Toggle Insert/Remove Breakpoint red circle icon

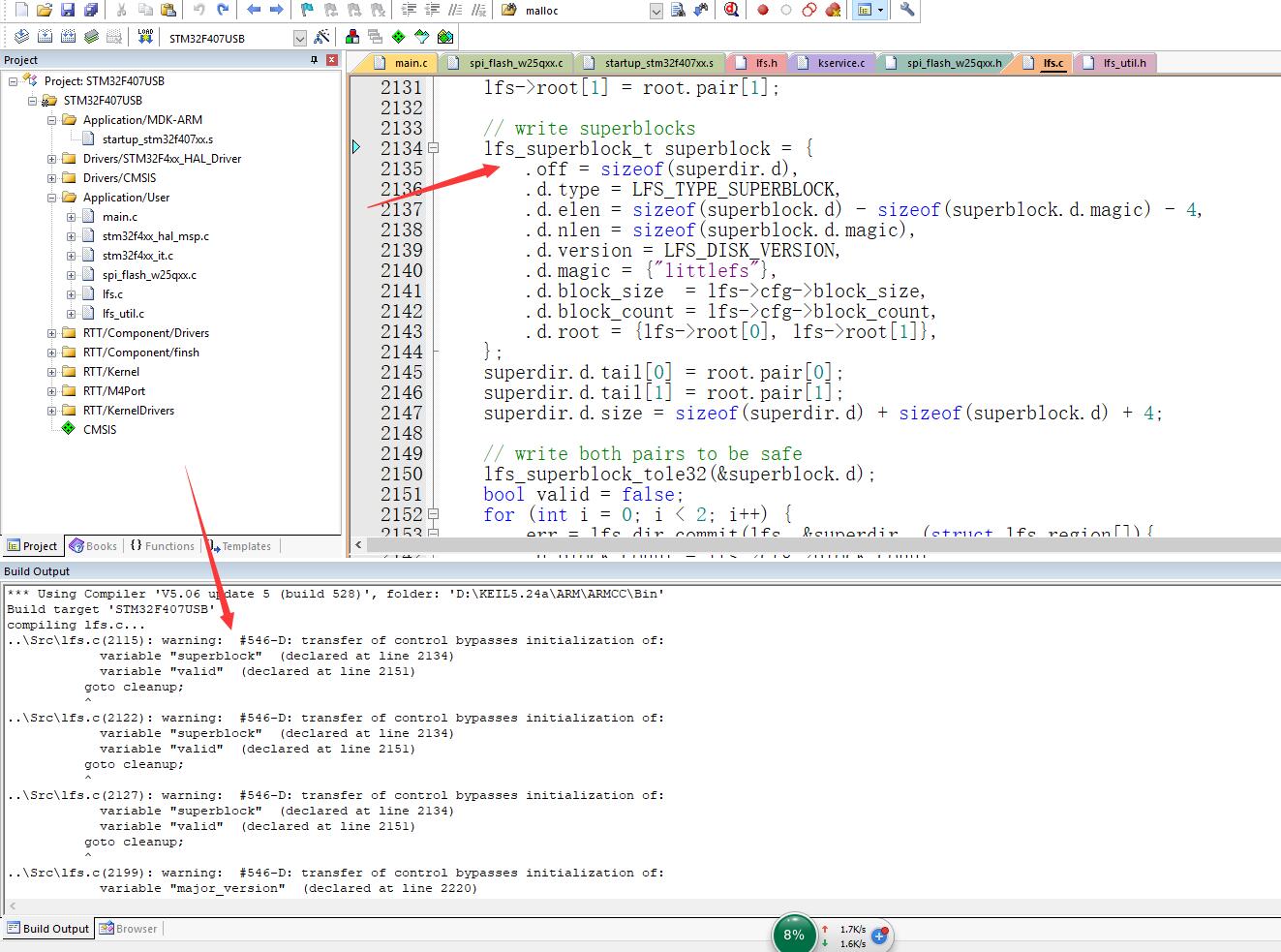click(764, 11)
